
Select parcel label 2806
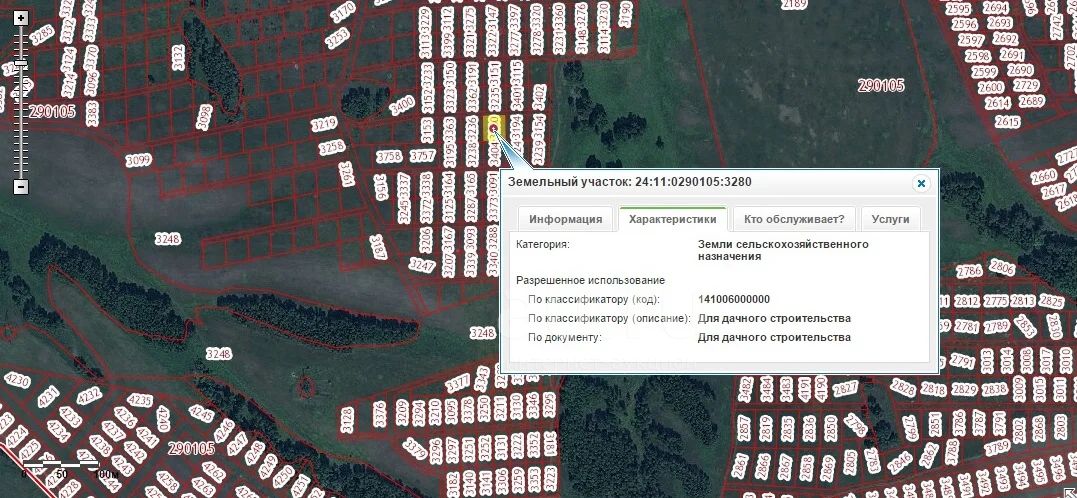coord(1002,267)
